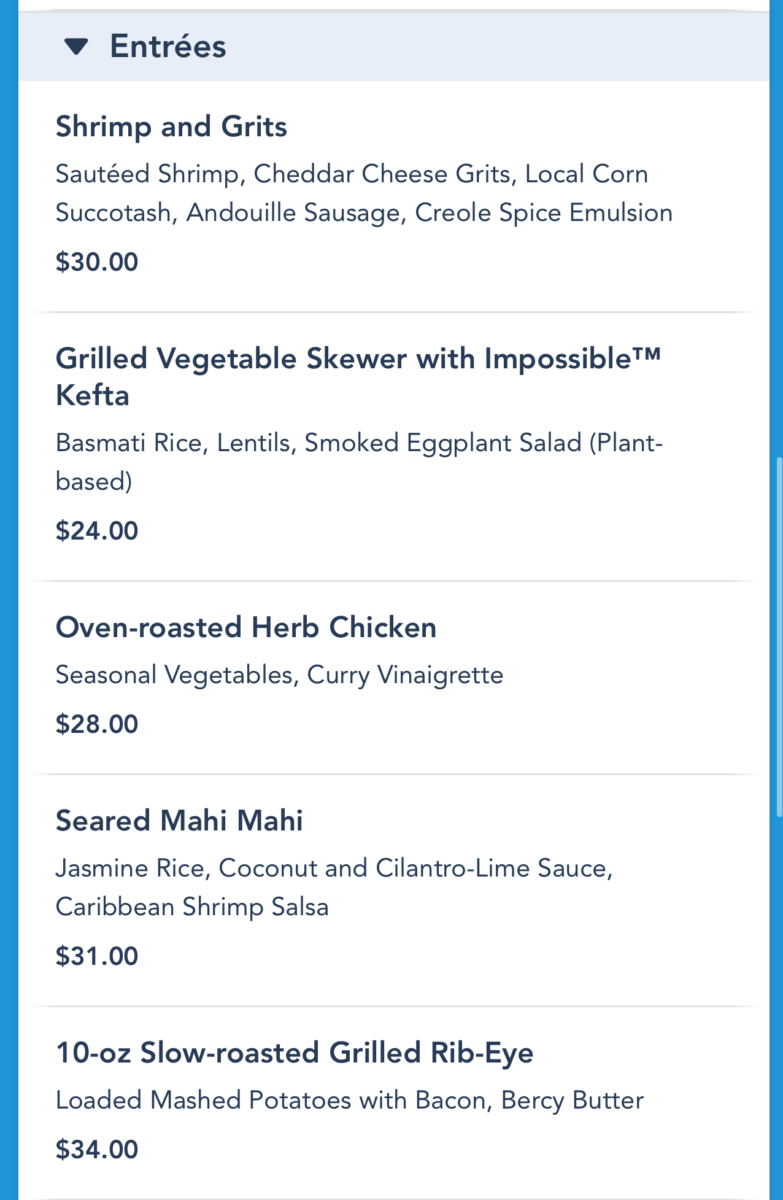Click the vertical scrollbar thumb

778,635
